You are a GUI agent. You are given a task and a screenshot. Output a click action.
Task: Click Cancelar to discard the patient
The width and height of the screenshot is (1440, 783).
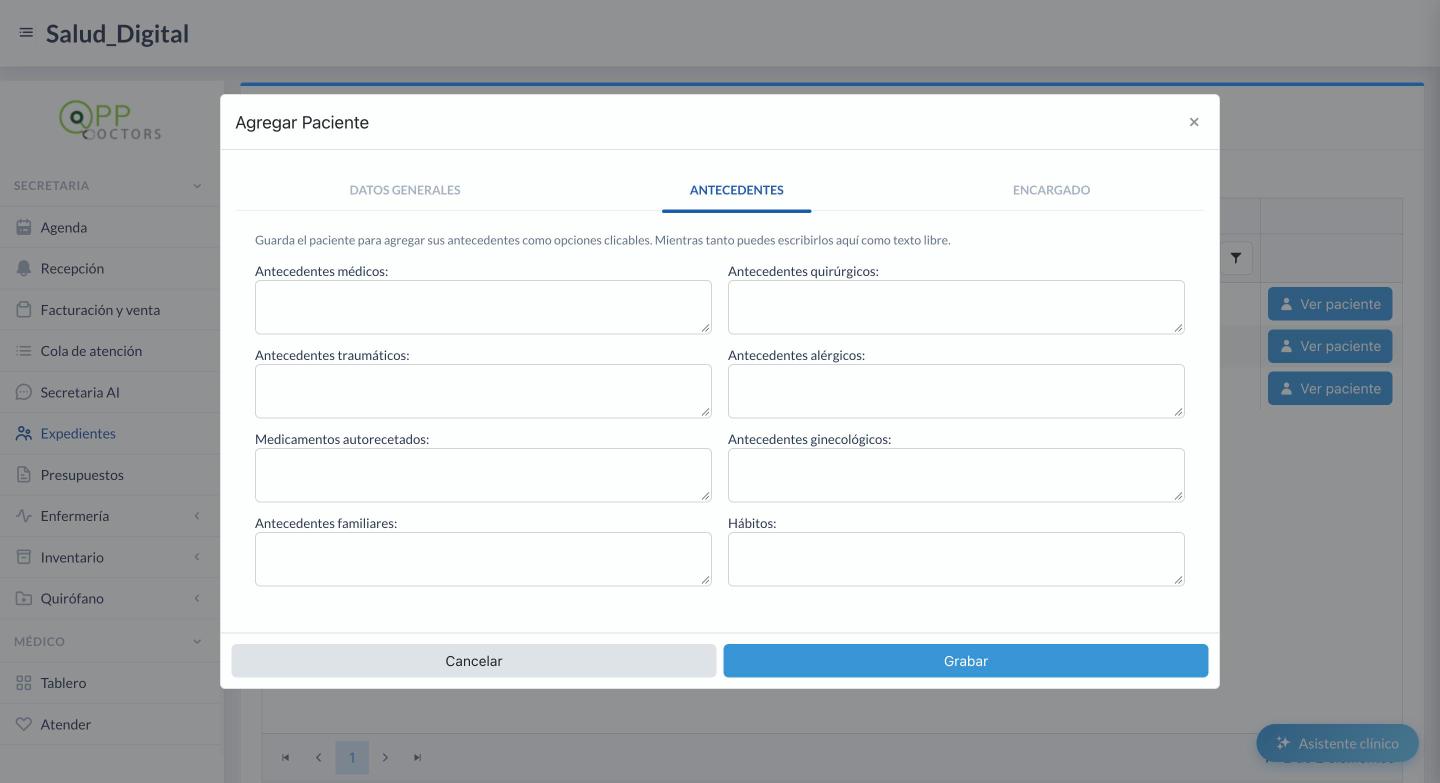pos(474,661)
